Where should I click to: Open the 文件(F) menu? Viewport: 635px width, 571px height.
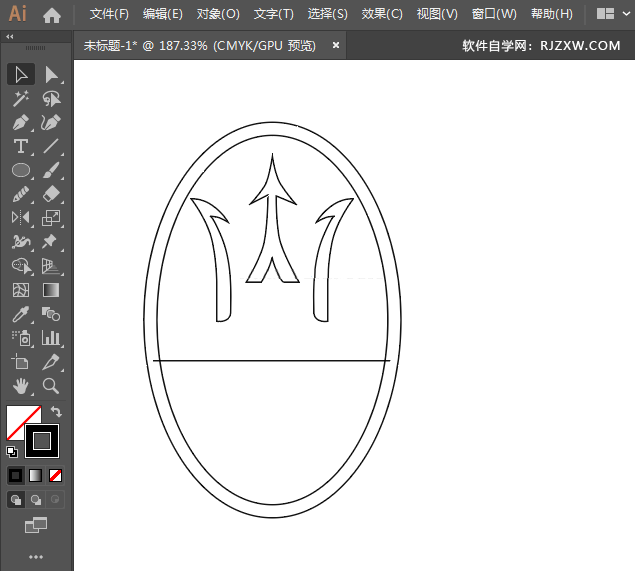[109, 14]
